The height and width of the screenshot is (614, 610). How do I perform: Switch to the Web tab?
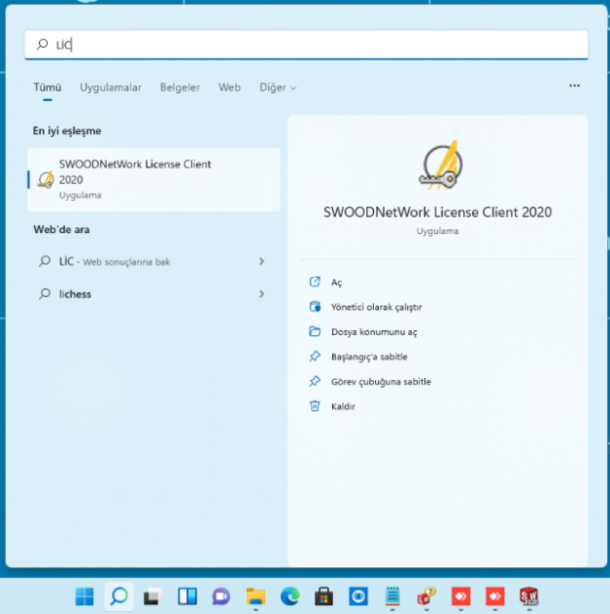(x=229, y=87)
